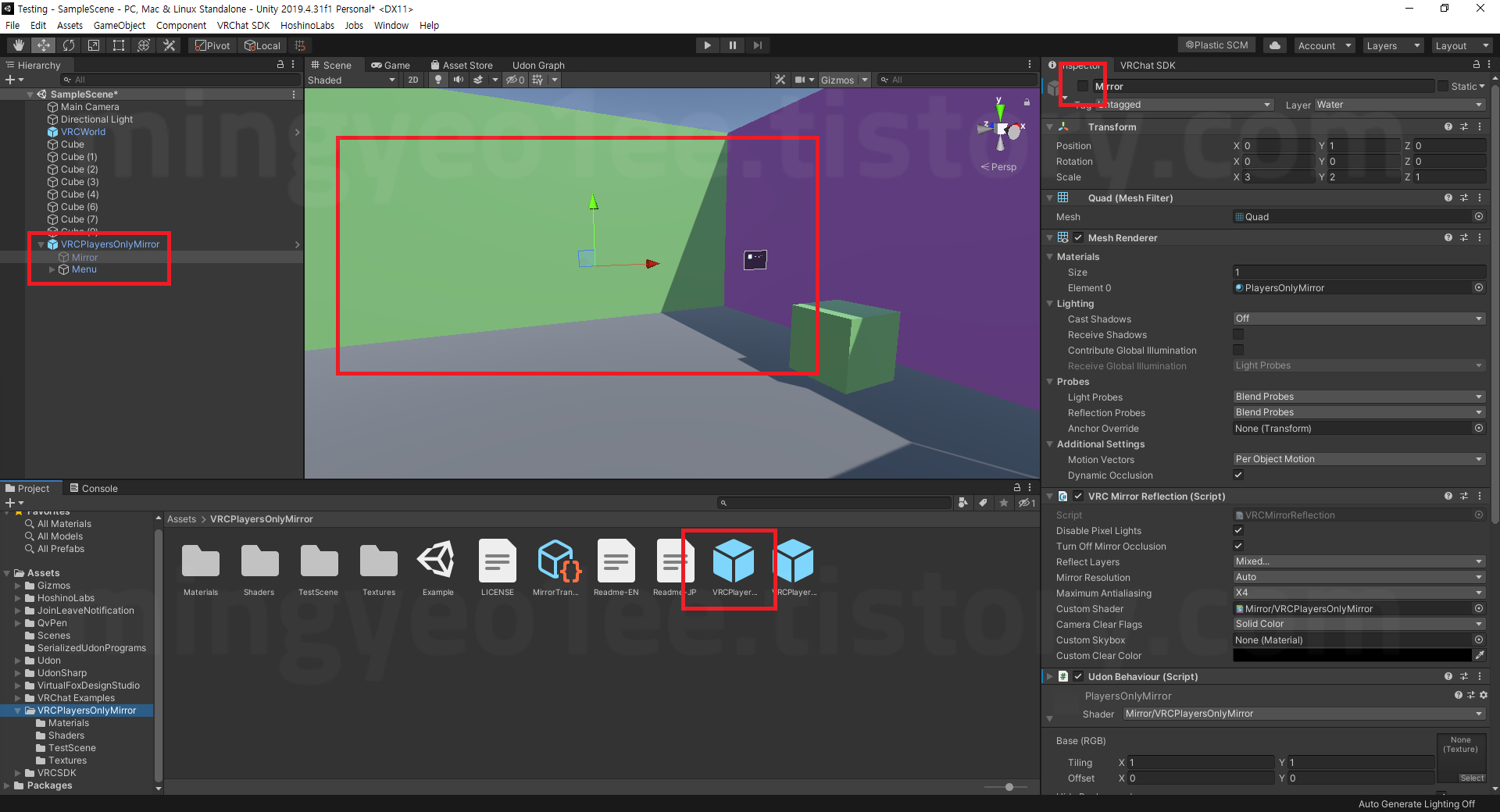Open Scene camera settings
Image resolution: width=1500 pixels, height=812 pixels.
pos(800,80)
